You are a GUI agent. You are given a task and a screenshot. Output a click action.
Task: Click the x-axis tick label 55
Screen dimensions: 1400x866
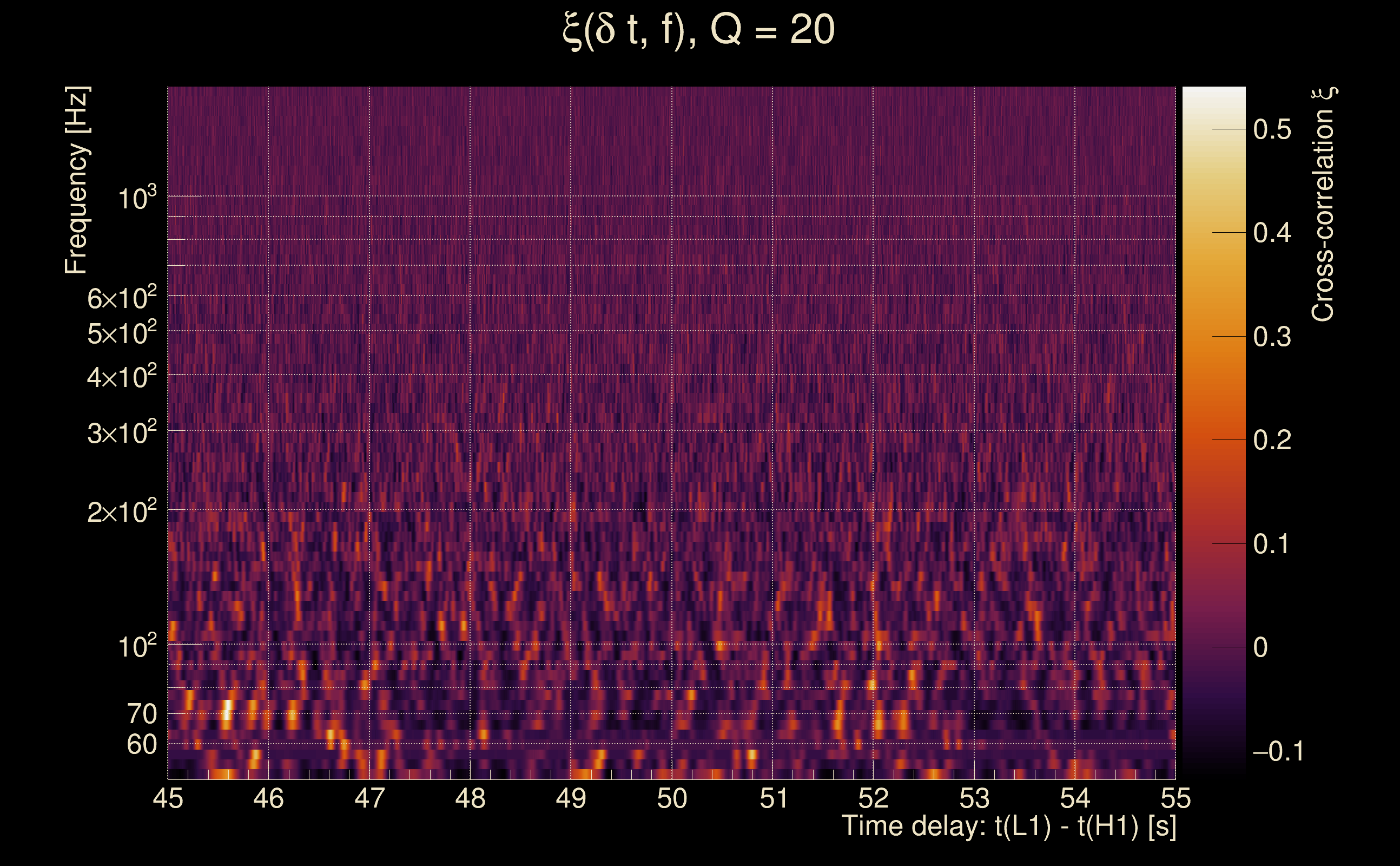tap(1175, 798)
